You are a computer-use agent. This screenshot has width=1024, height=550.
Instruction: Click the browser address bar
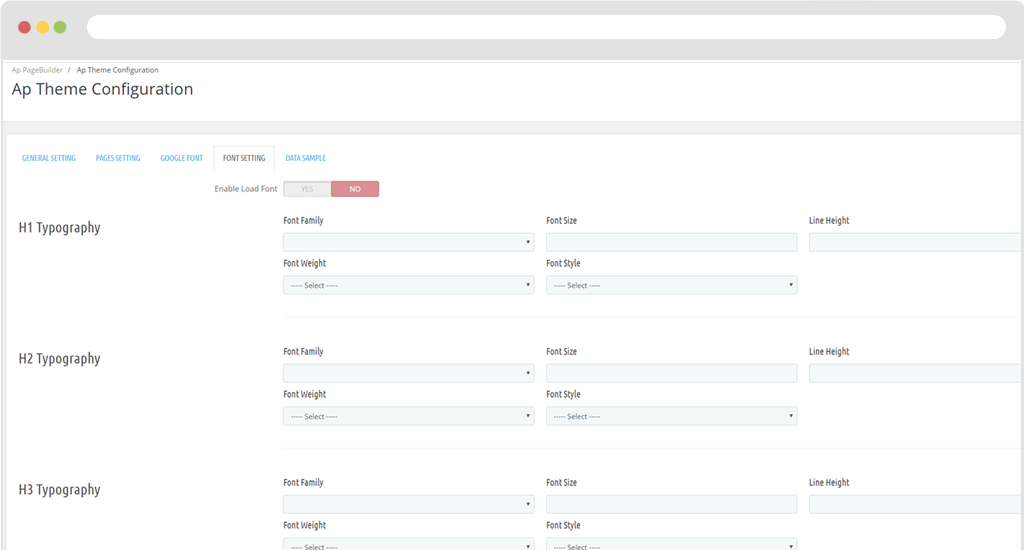click(546, 27)
